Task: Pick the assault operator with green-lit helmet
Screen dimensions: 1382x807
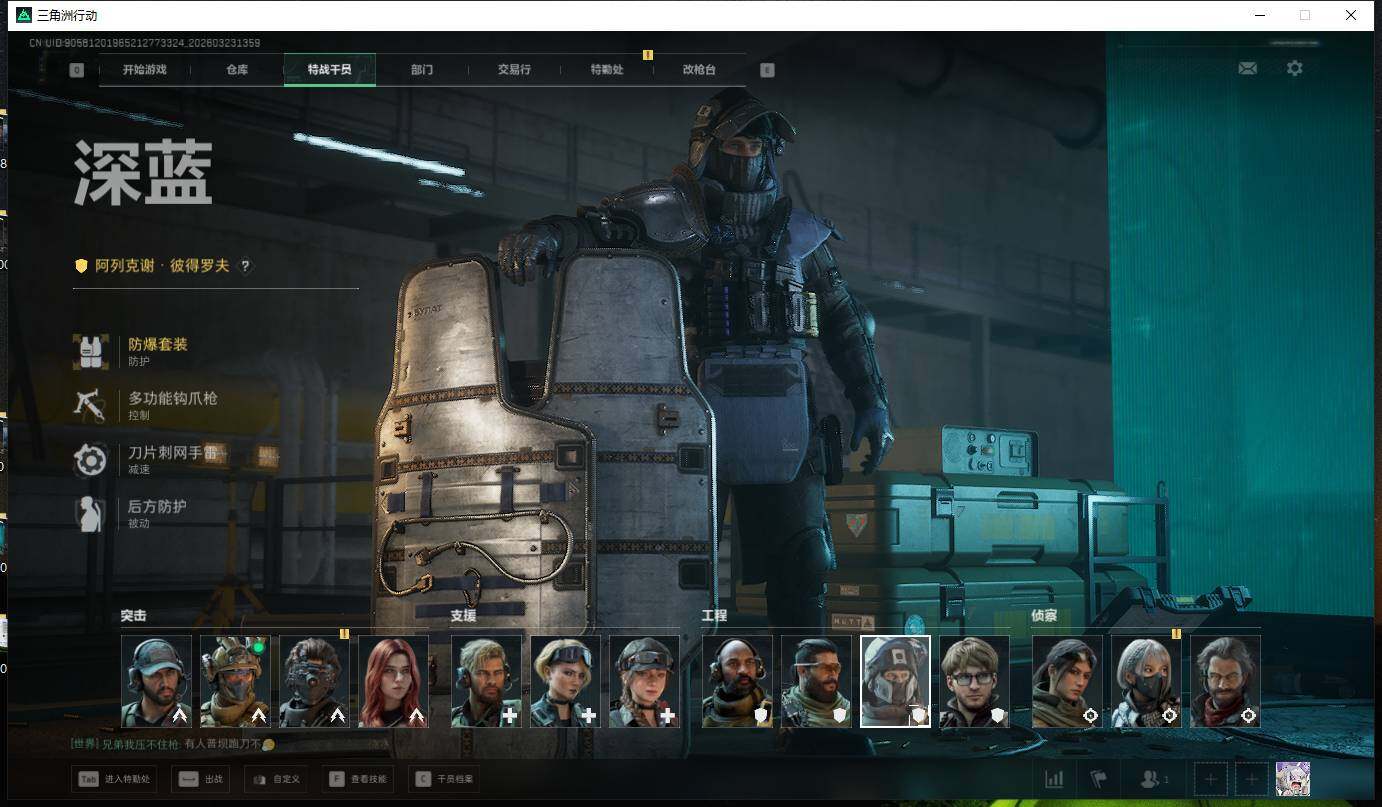Action: point(235,681)
